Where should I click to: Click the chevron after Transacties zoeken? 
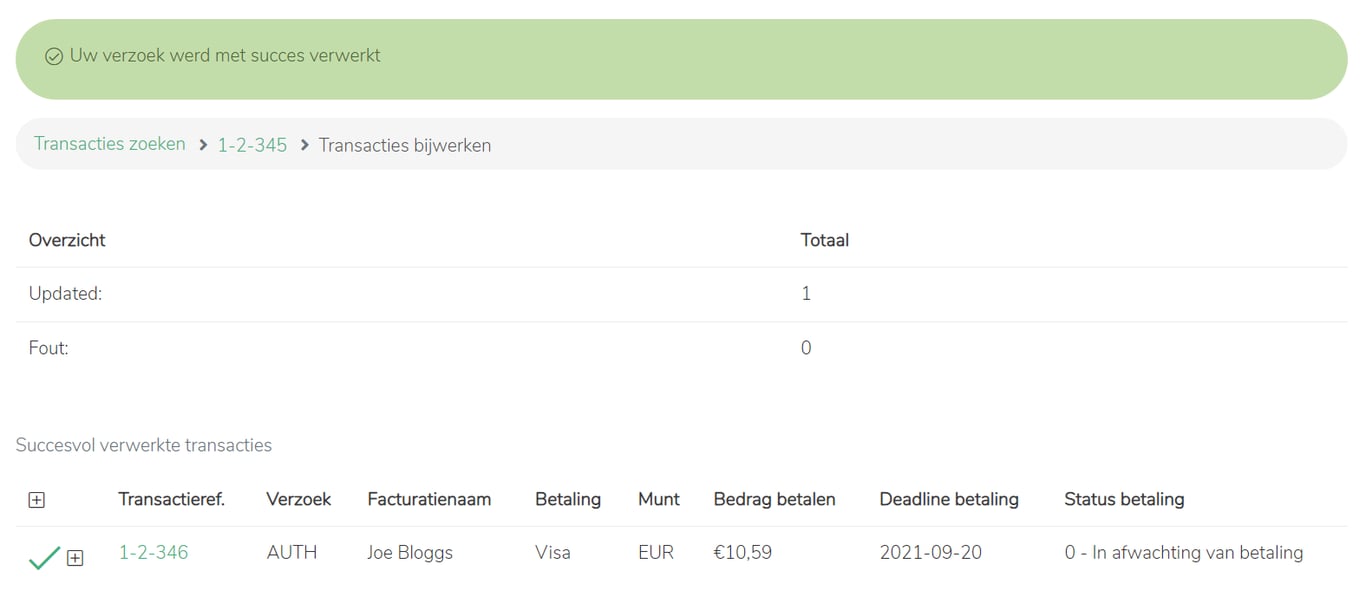(x=203, y=145)
